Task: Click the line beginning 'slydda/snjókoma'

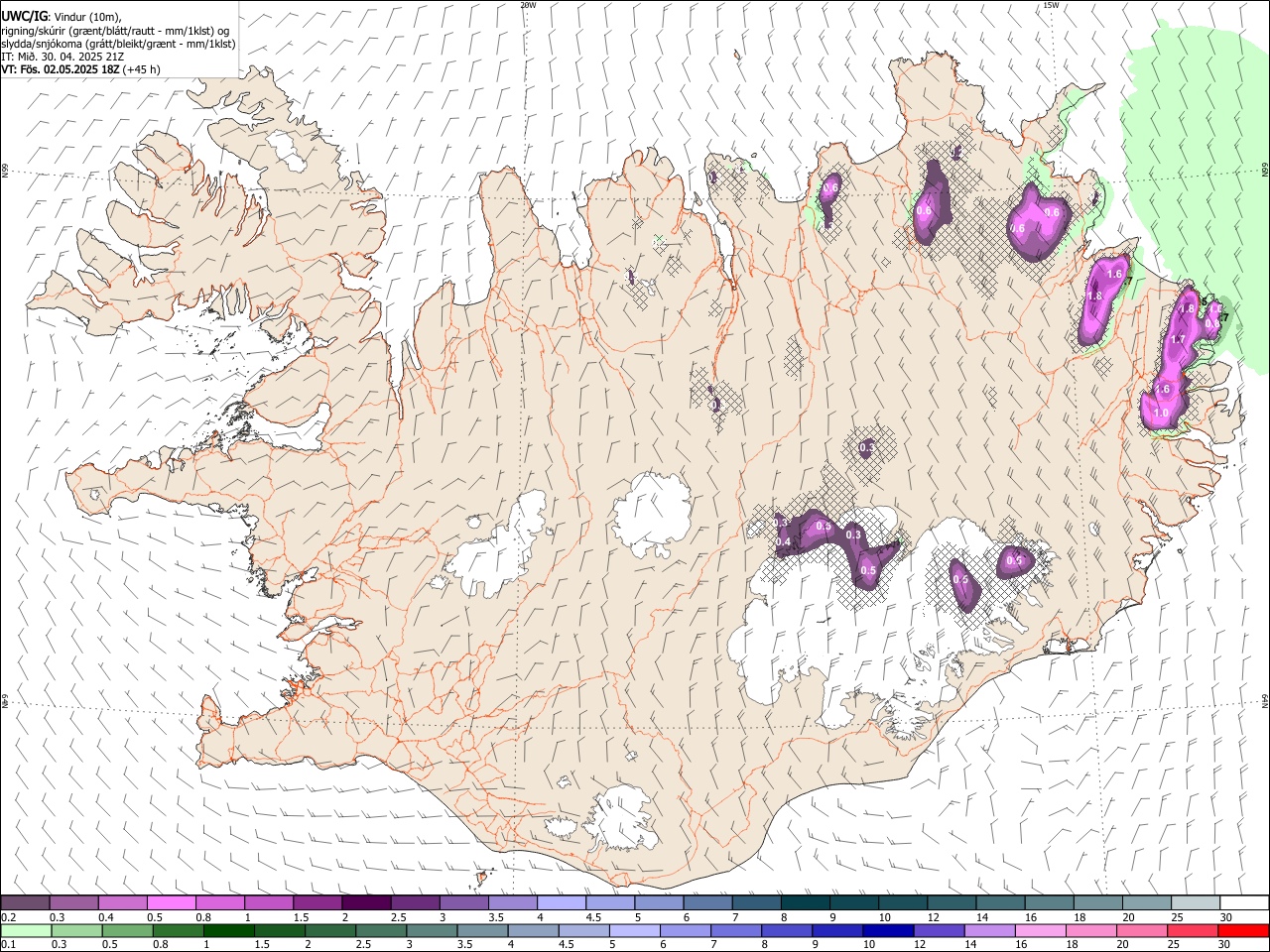Action: pos(118,44)
